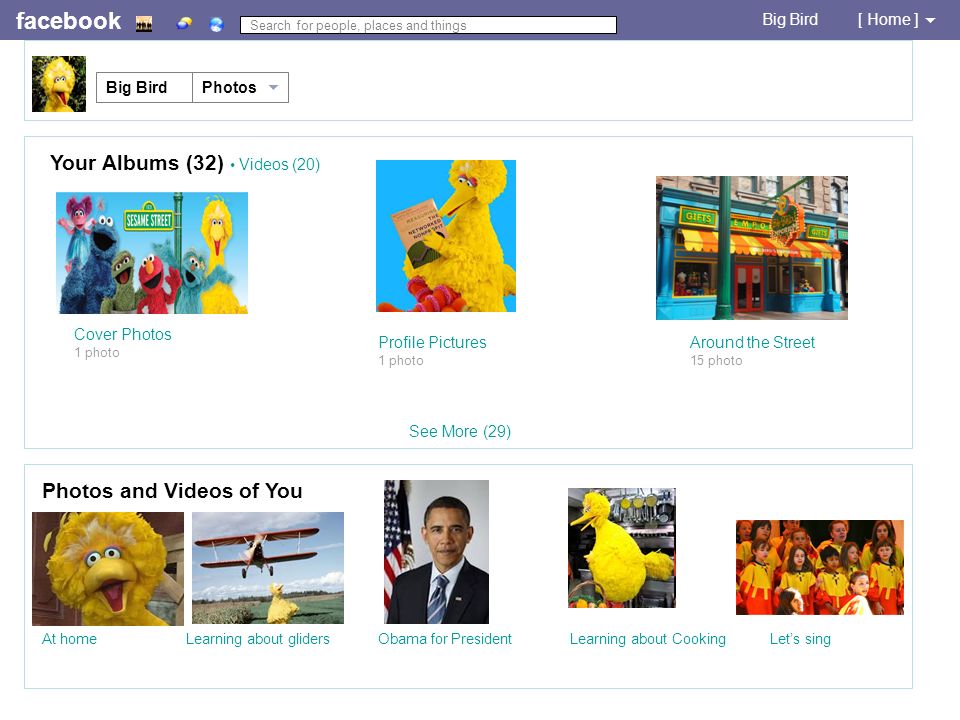960x720 pixels.
Task: Click '1 photo' count under Profile Pictures
Action: click(401, 361)
